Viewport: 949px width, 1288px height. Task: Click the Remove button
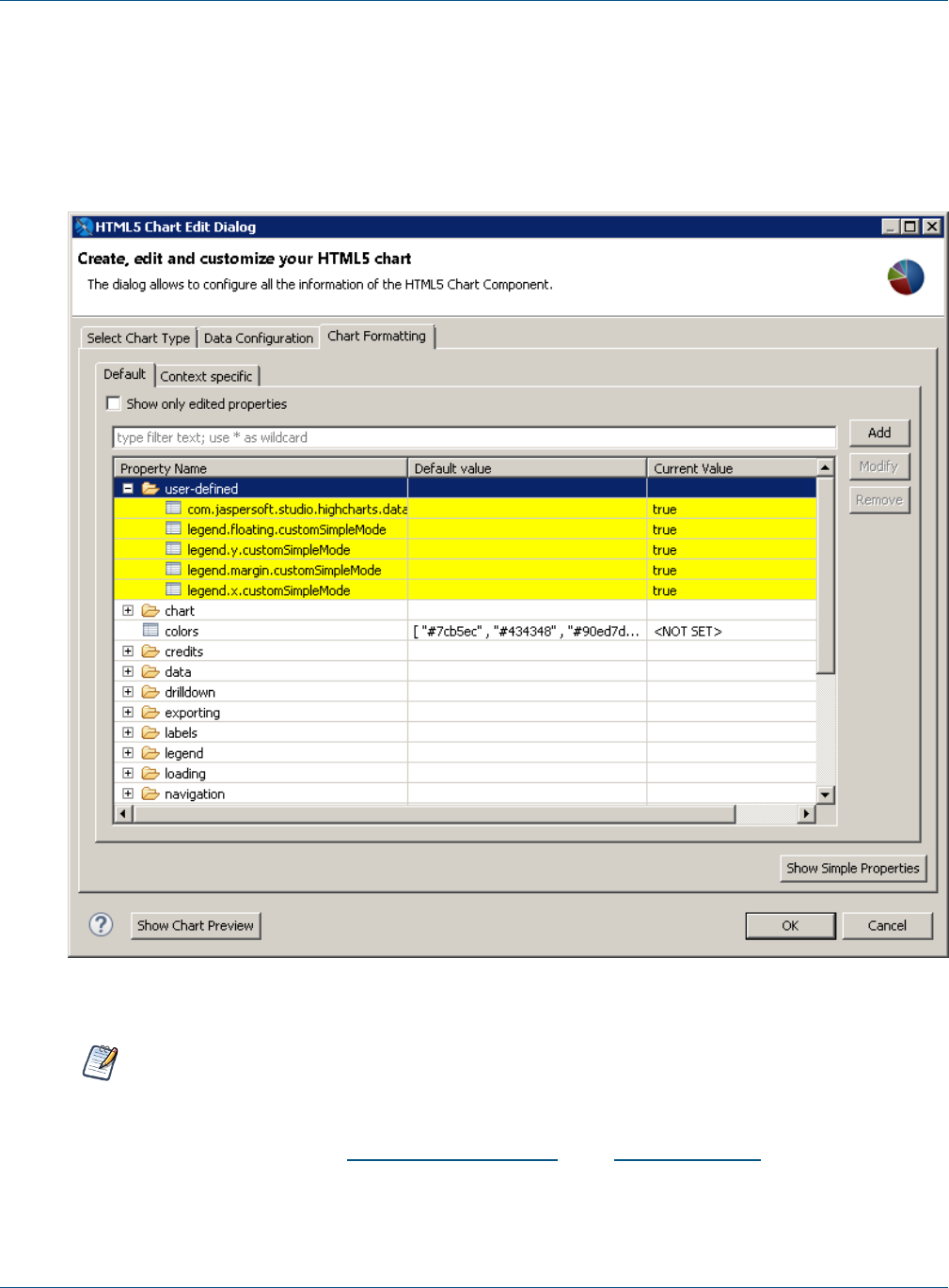coord(879,500)
